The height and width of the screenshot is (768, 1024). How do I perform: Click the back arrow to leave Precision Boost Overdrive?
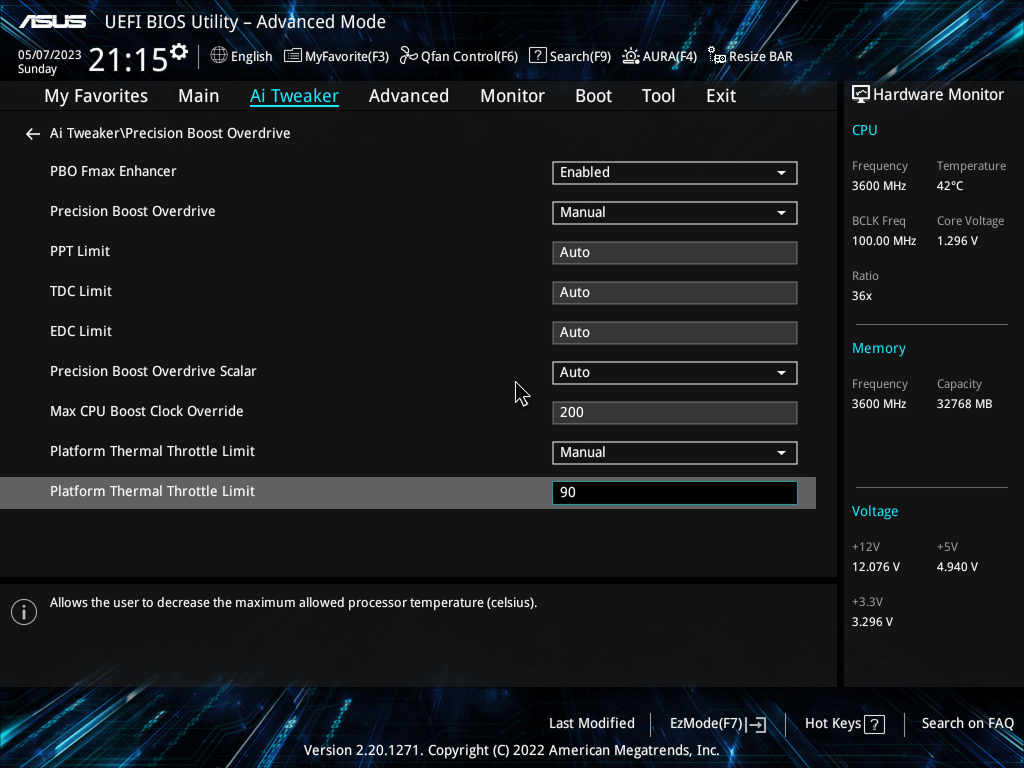coord(32,133)
